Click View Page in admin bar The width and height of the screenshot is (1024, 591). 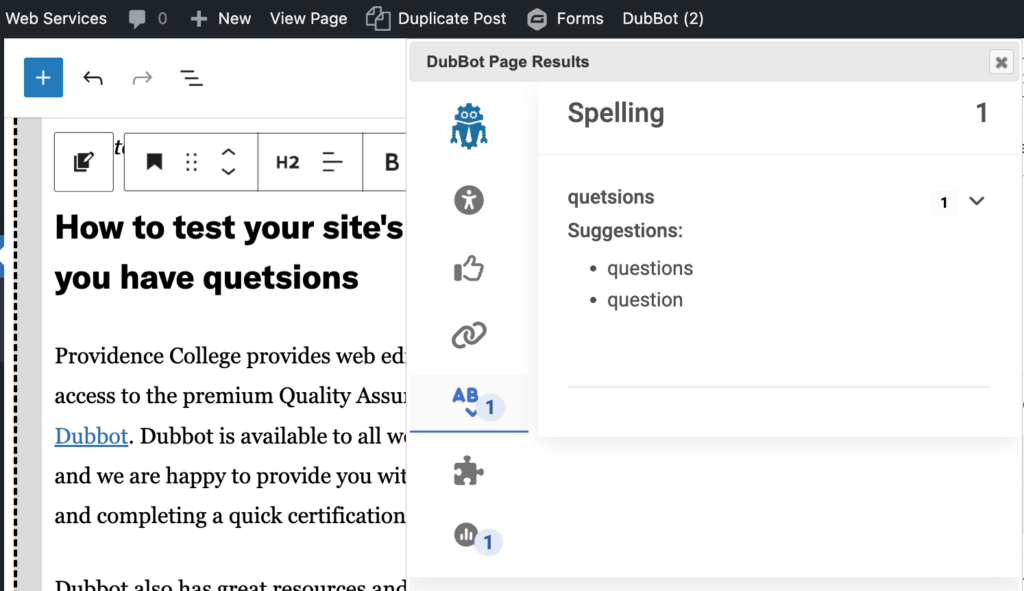[x=308, y=18]
